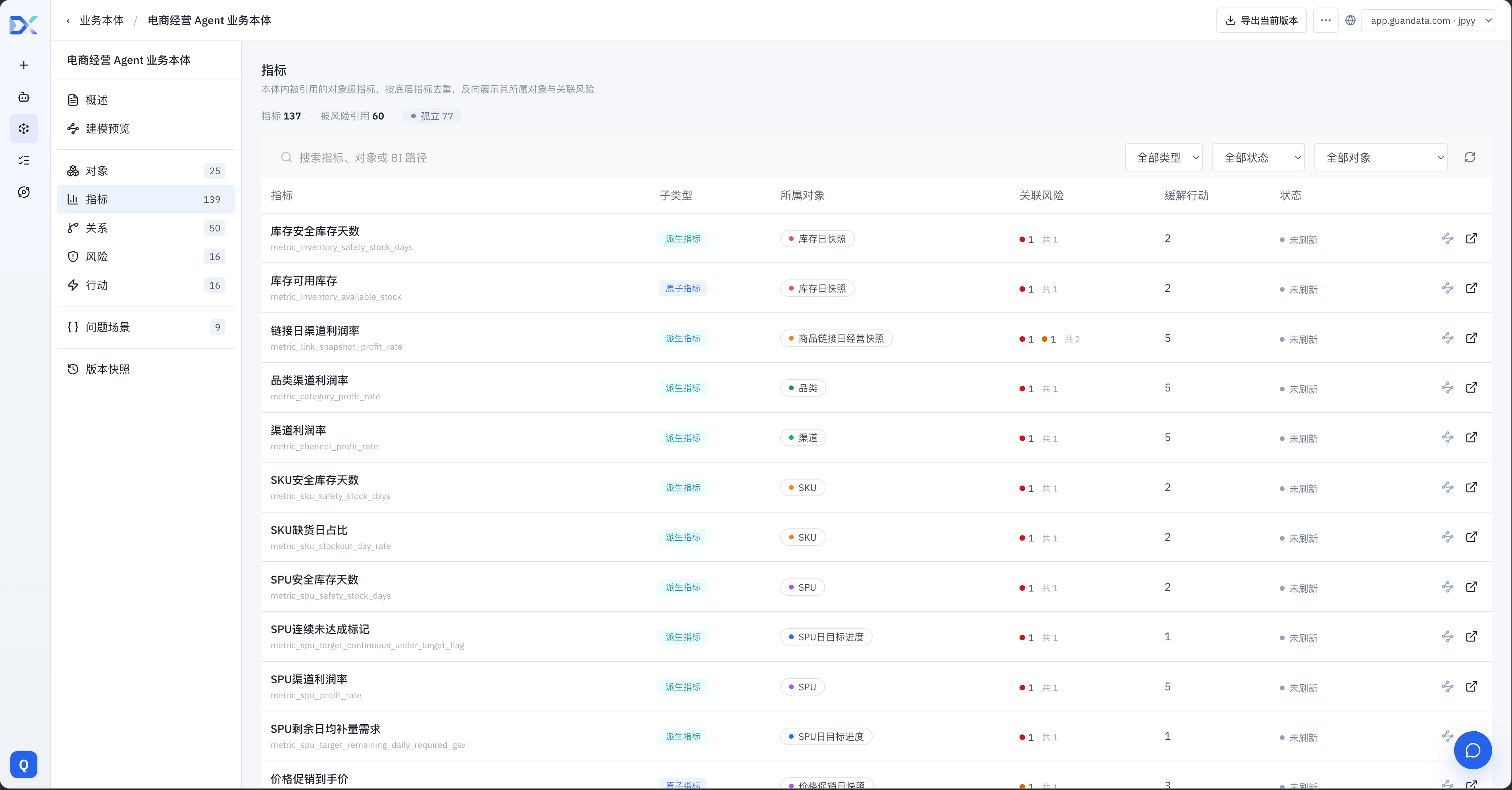Select the ontology graph icon in left rail
1512x790 pixels.
pos(24,129)
